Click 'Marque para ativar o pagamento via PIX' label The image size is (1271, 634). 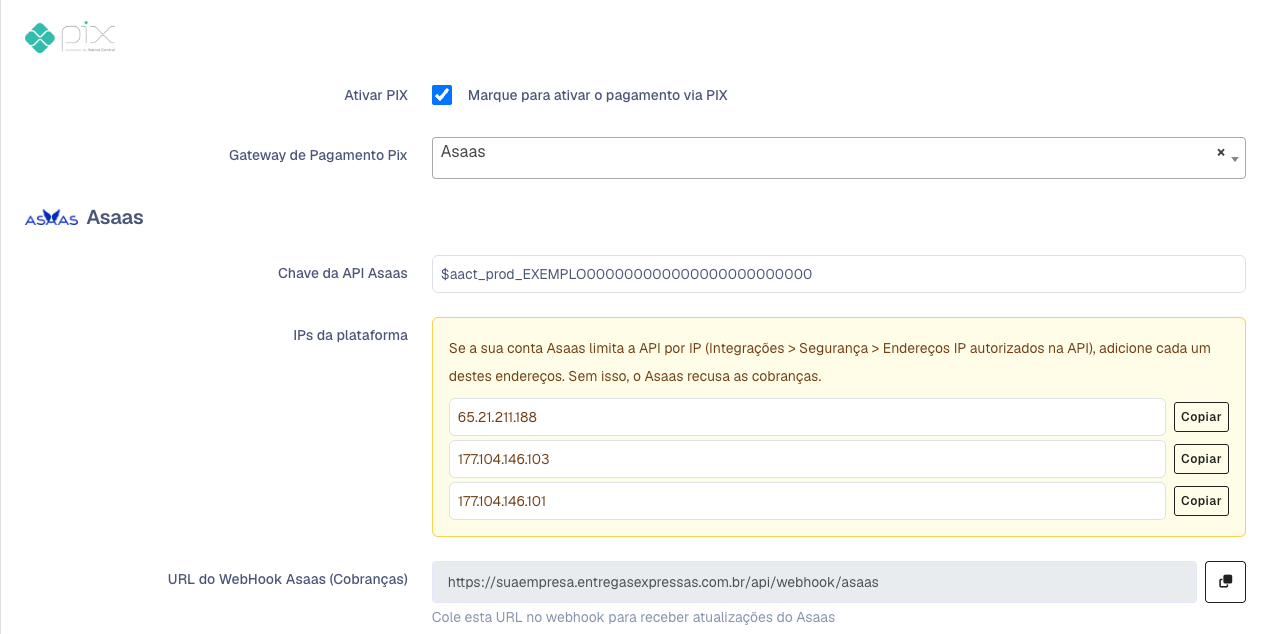click(x=597, y=96)
